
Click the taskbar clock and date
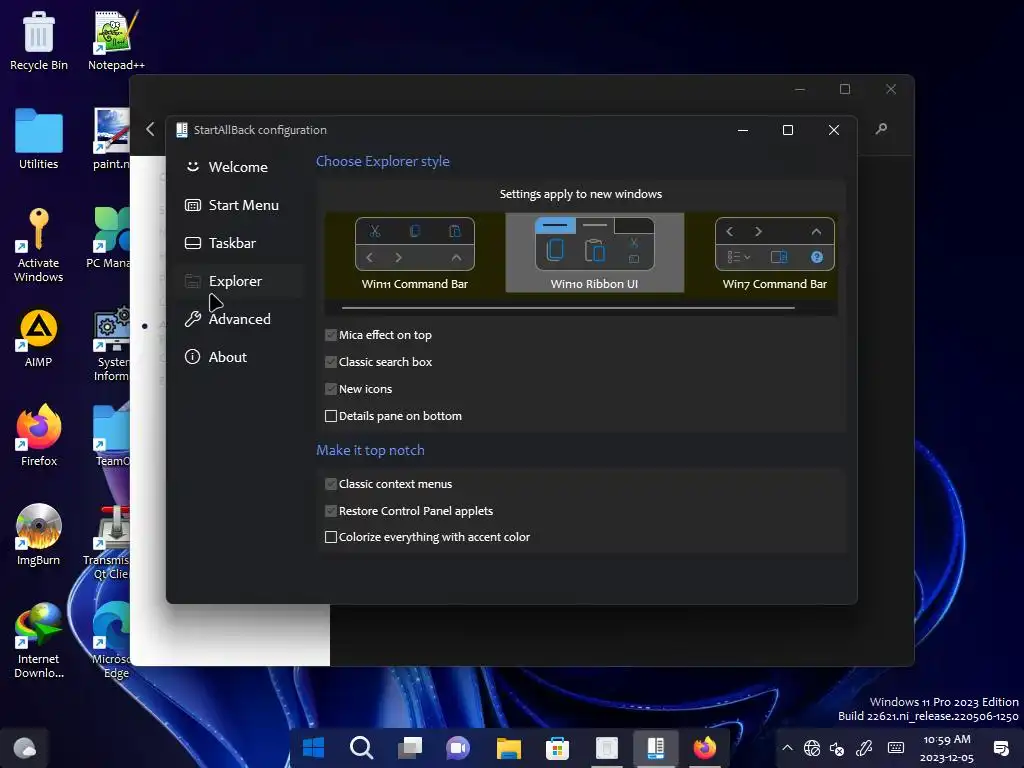point(947,748)
